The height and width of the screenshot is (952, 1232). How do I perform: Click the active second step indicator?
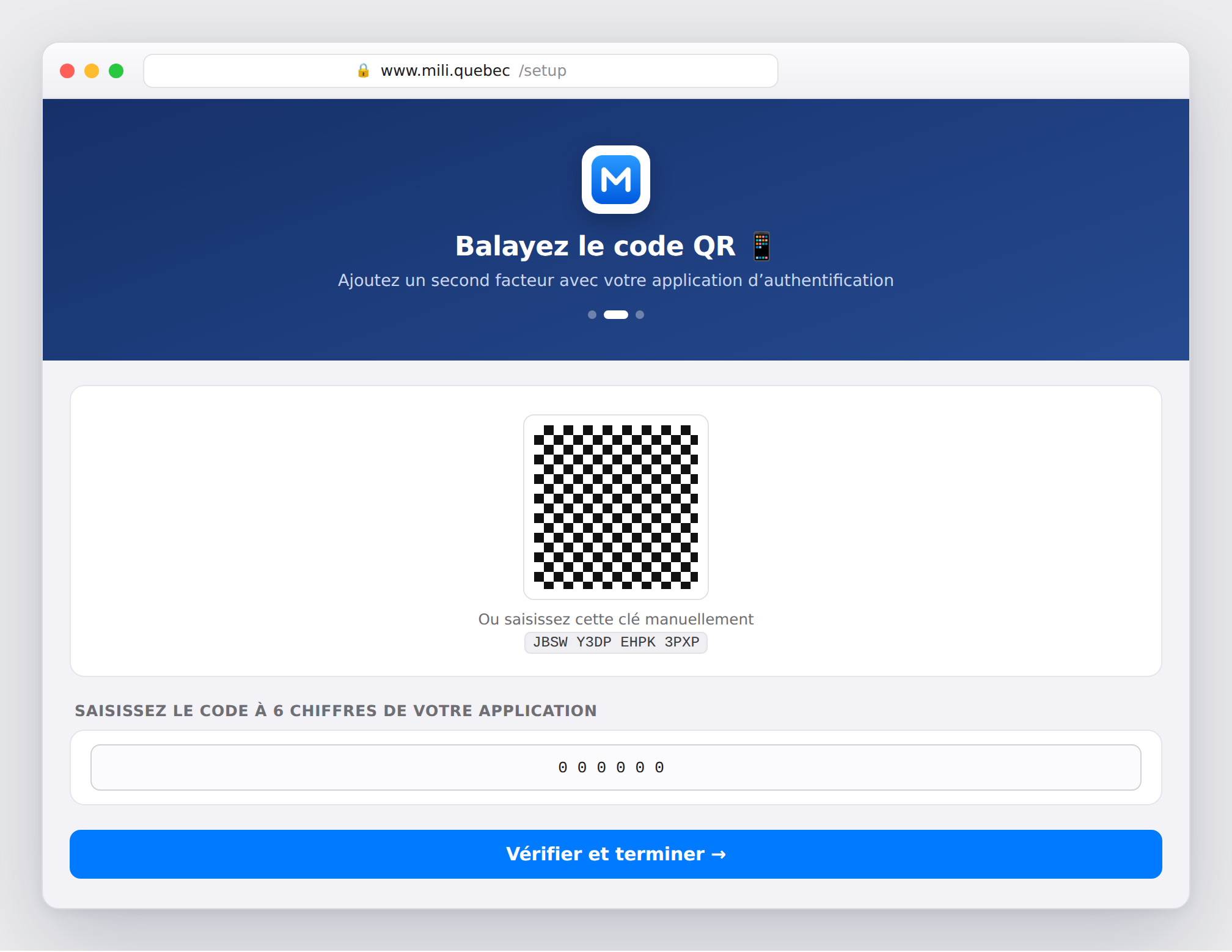615,315
